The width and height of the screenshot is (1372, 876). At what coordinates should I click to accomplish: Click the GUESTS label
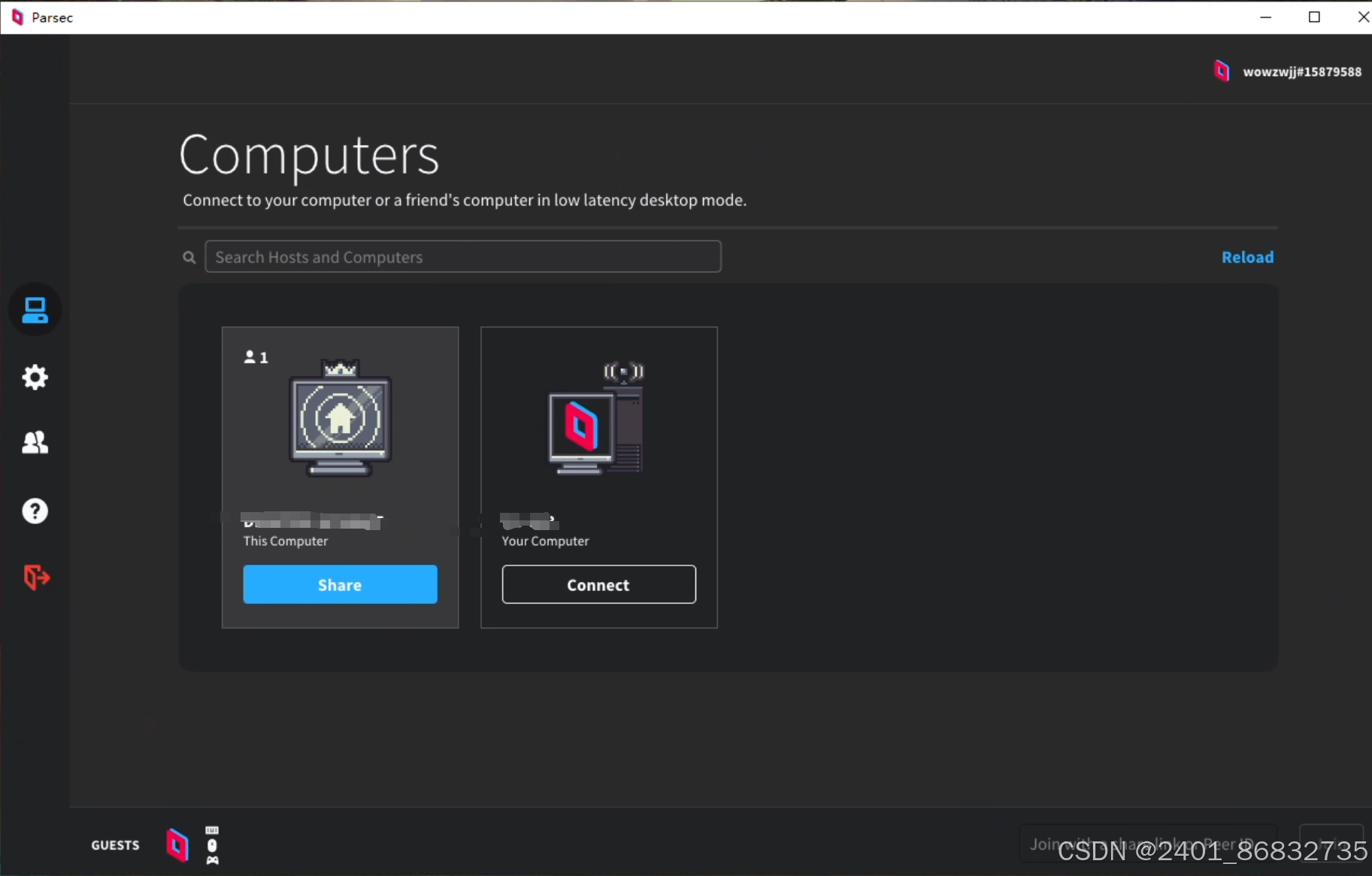115,845
